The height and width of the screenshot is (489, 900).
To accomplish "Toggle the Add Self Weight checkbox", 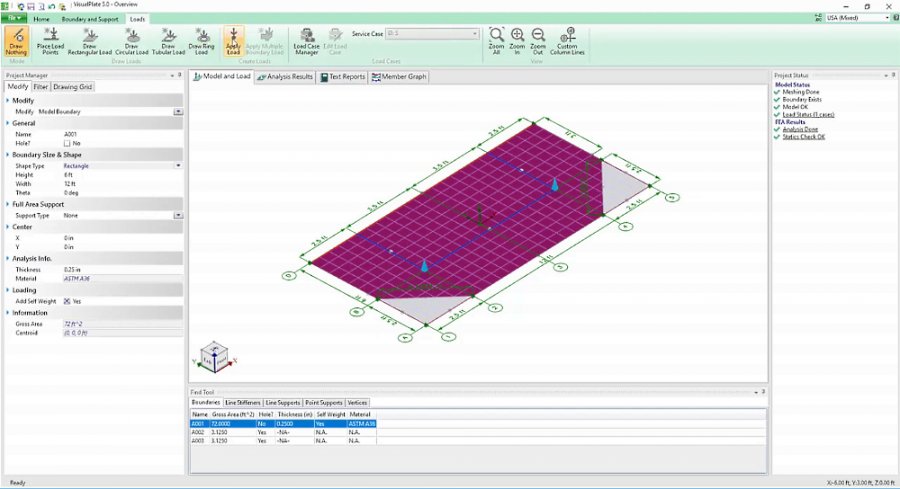I will pos(67,301).
